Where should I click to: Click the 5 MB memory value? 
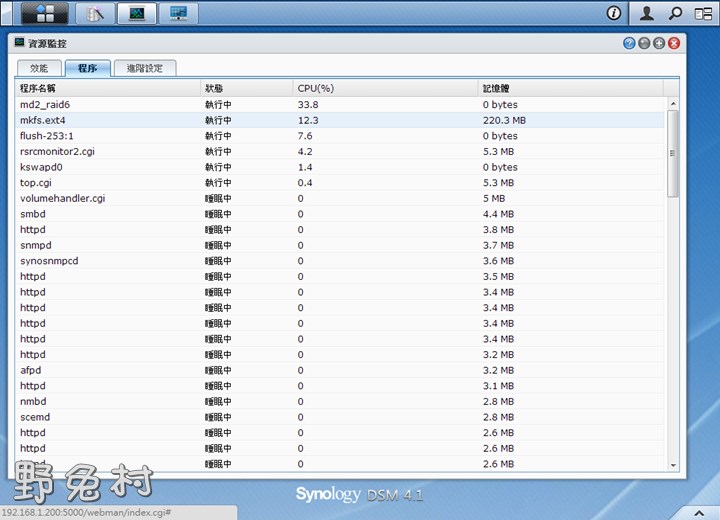pos(494,198)
